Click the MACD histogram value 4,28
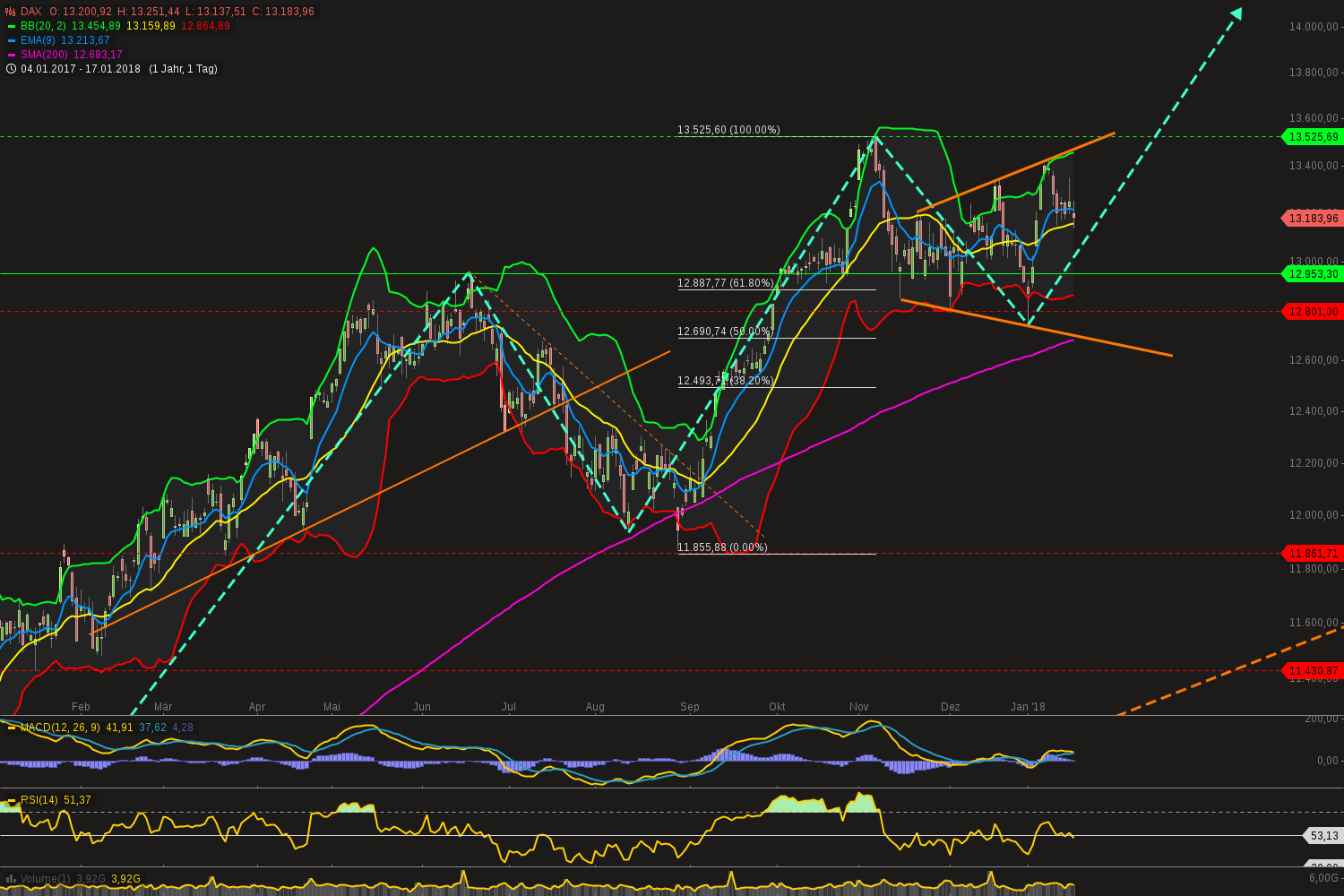Screen dimensions: 1344x896 [183, 728]
